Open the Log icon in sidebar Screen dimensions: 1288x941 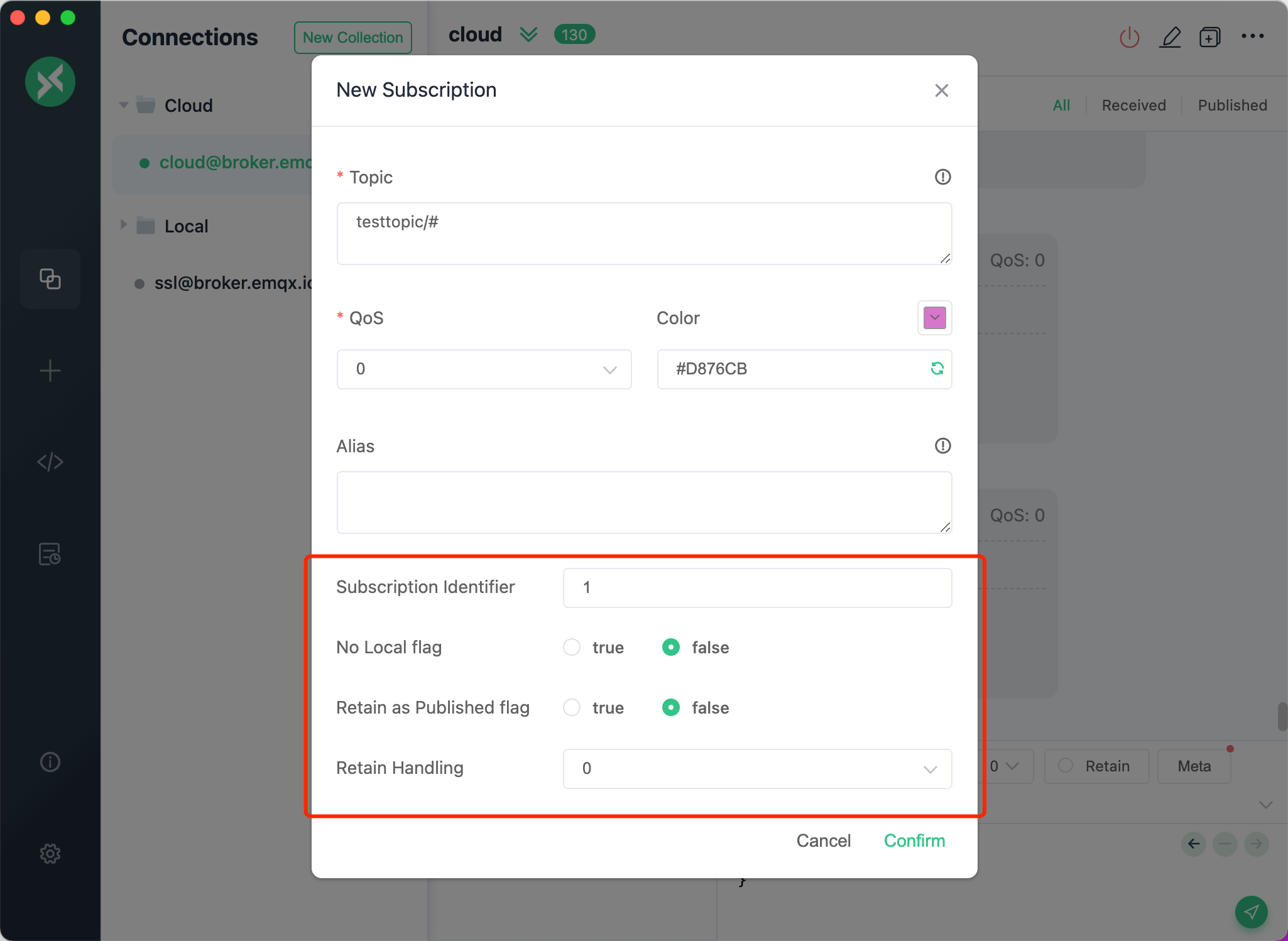(x=50, y=554)
